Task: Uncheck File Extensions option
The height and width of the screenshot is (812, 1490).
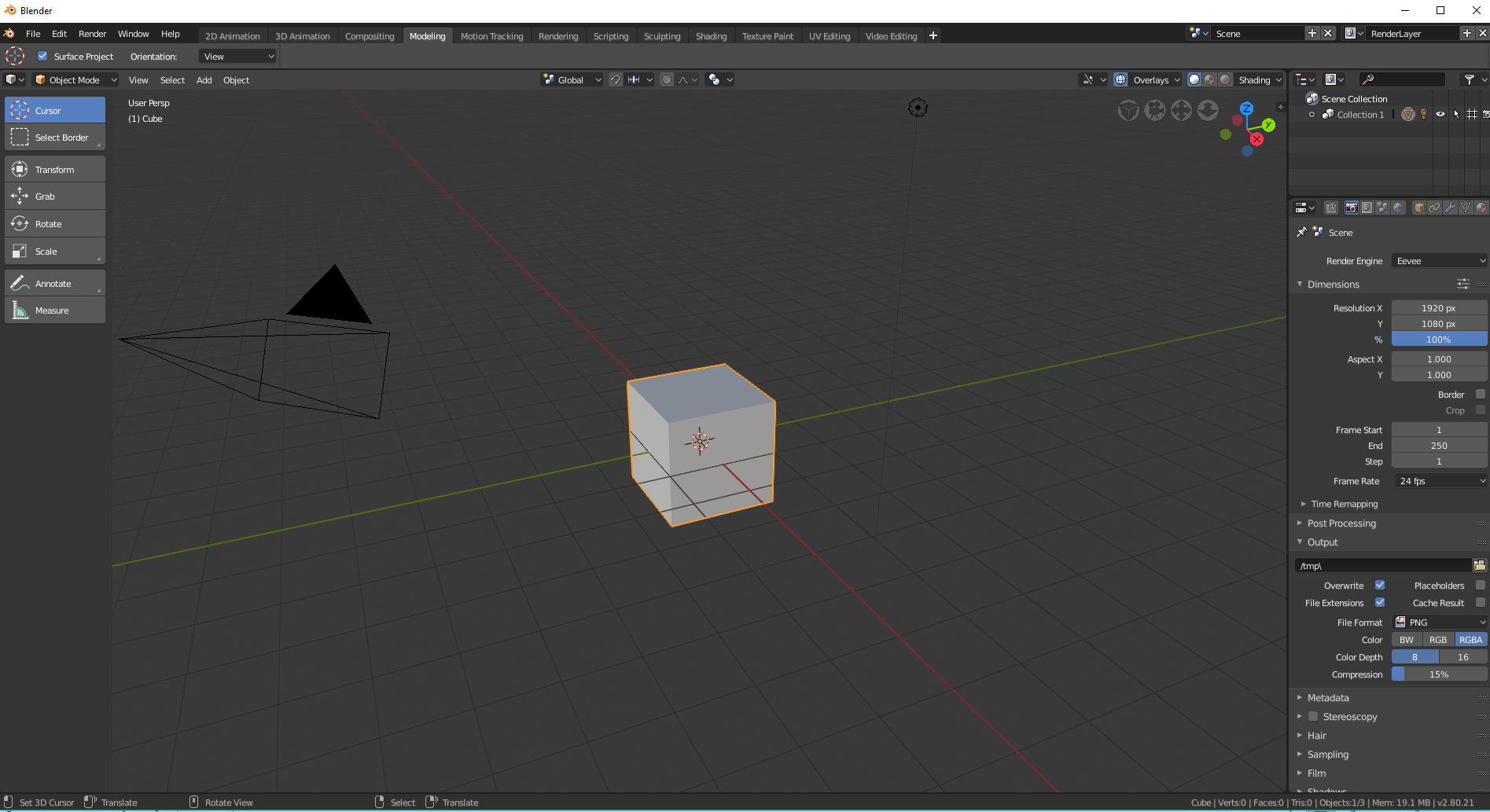Action: [x=1380, y=602]
